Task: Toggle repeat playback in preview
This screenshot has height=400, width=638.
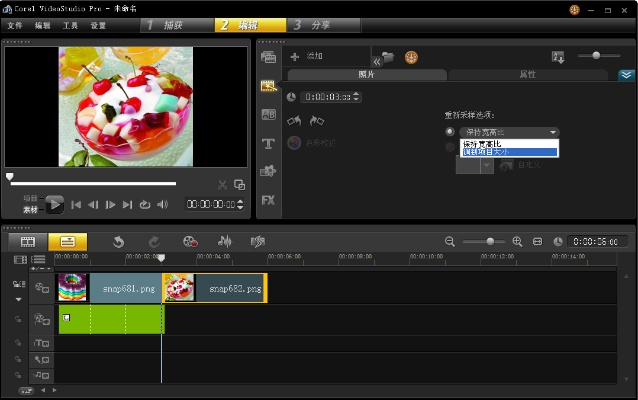Action: point(145,205)
